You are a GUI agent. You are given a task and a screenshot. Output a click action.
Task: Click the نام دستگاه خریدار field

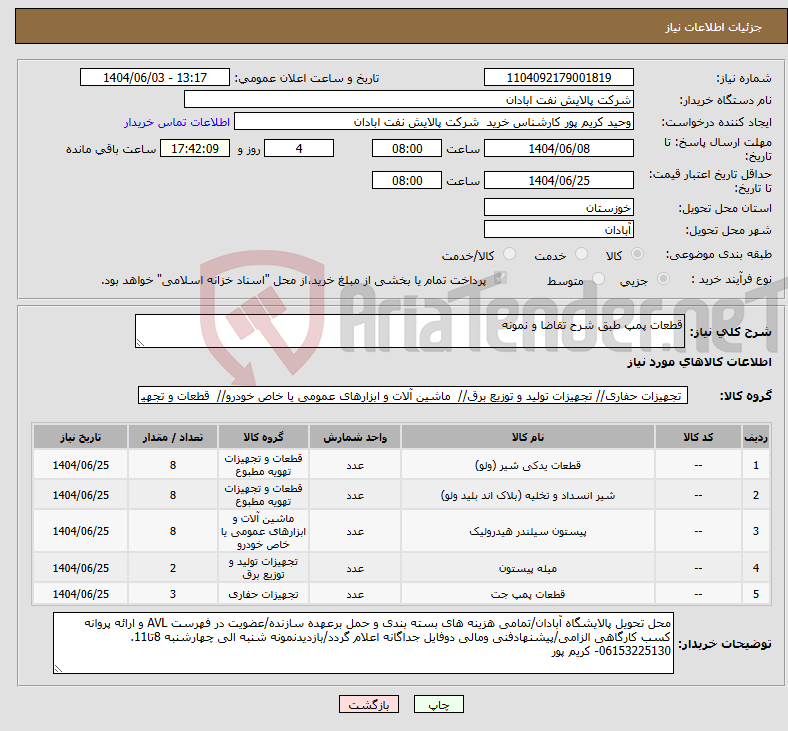pos(409,99)
